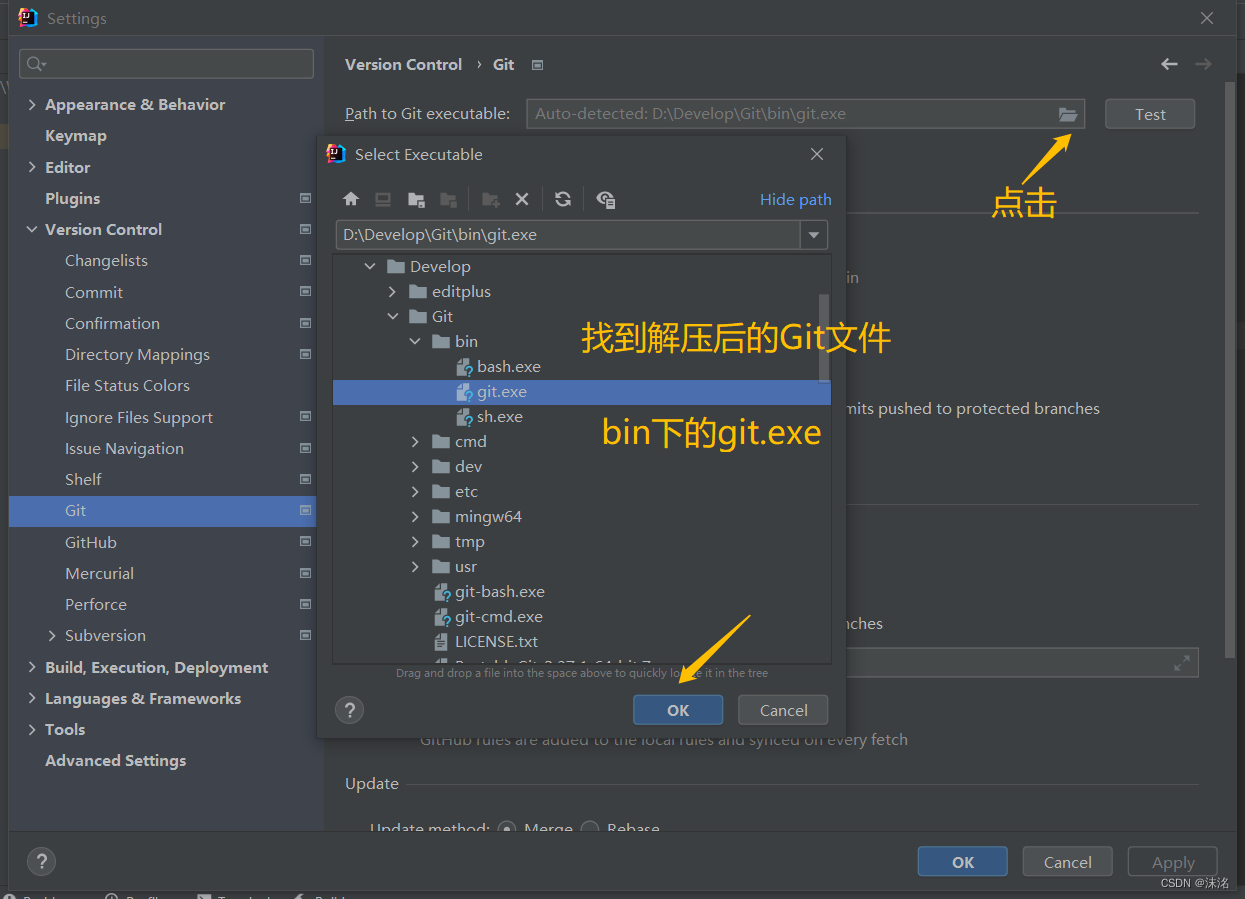Click the Hide path link
1245x899 pixels.
[x=795, y=199]
